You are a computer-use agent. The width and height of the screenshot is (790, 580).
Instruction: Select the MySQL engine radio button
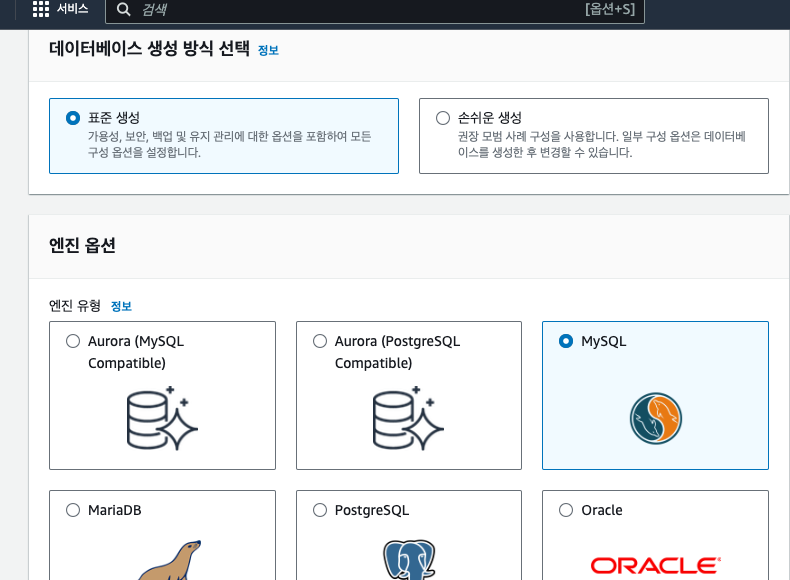click(566, 341)
